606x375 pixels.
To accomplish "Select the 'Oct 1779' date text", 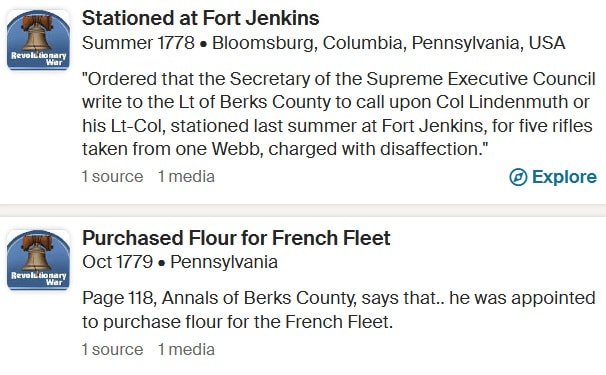I will click(117, 262).
